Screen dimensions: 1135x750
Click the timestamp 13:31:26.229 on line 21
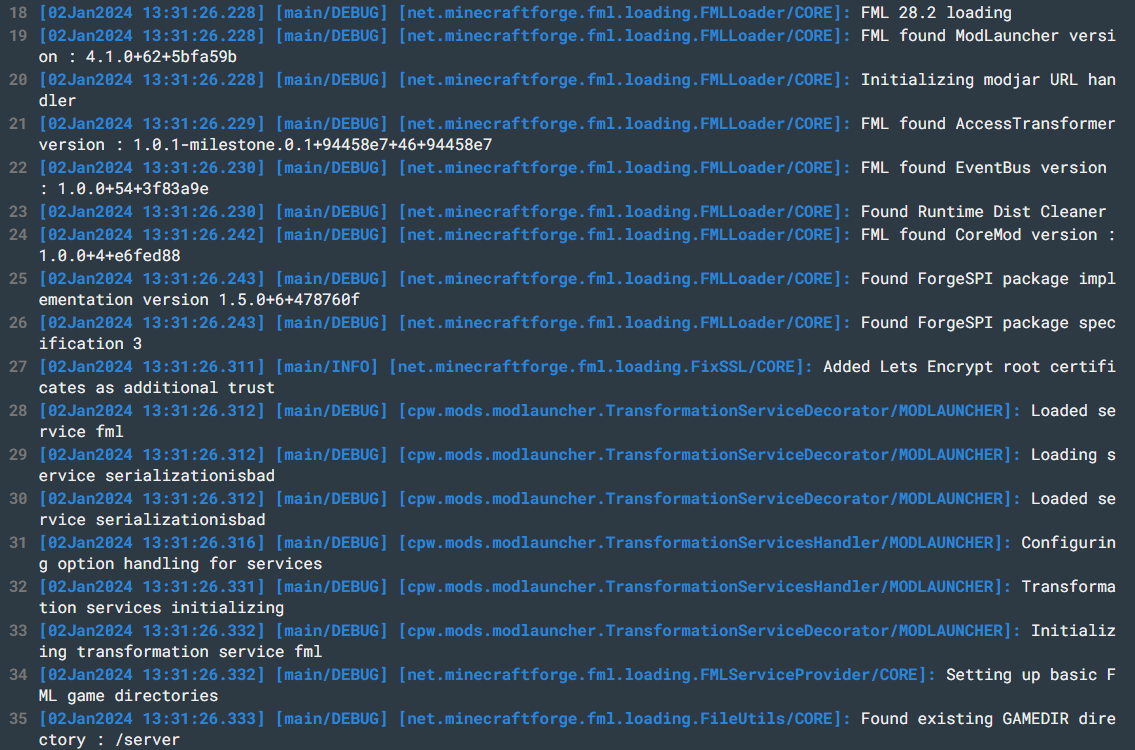199,124
